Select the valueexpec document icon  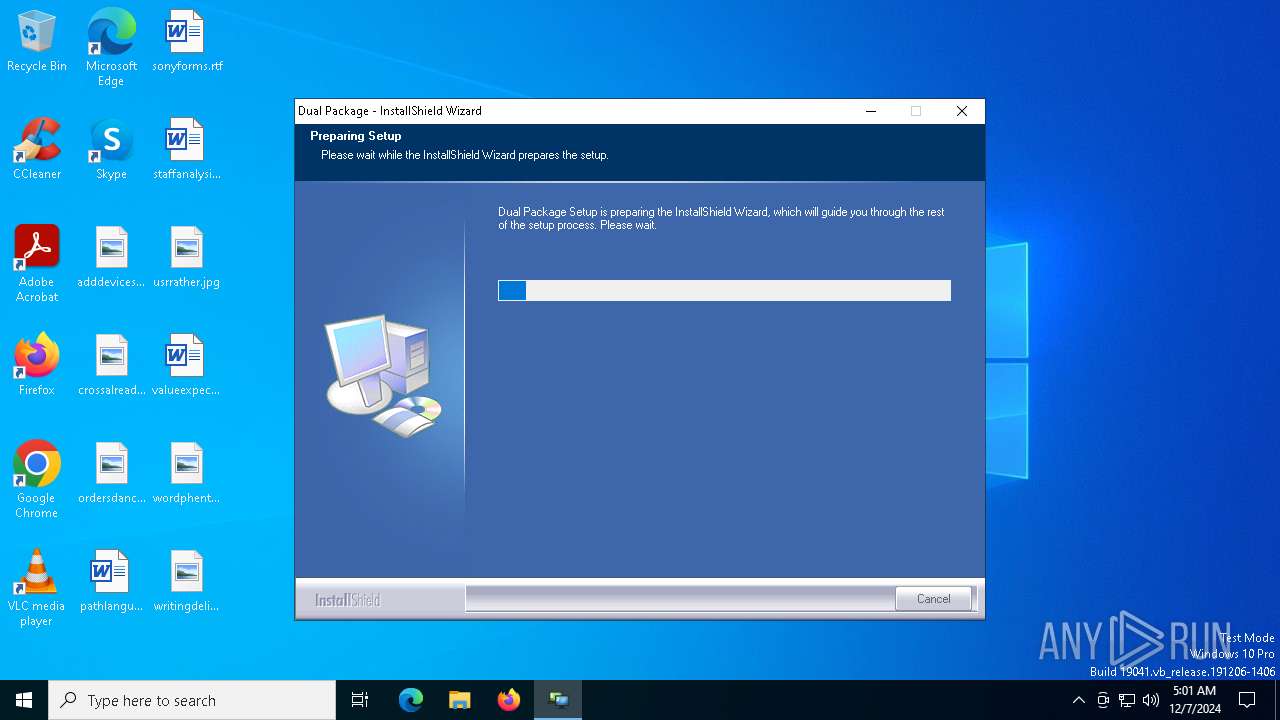pyautogui.click(x=187, y=365)
